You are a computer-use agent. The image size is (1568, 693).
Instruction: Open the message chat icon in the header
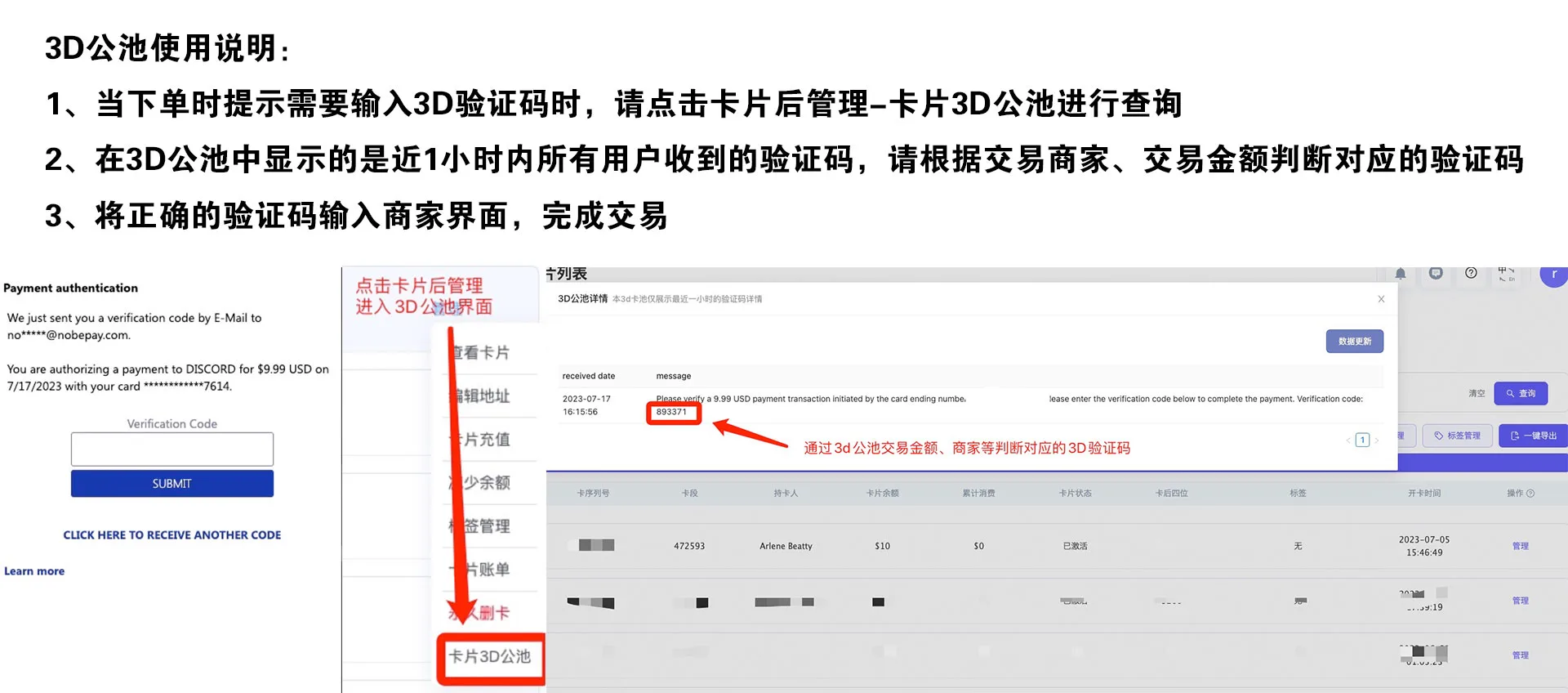[1436, 273]
